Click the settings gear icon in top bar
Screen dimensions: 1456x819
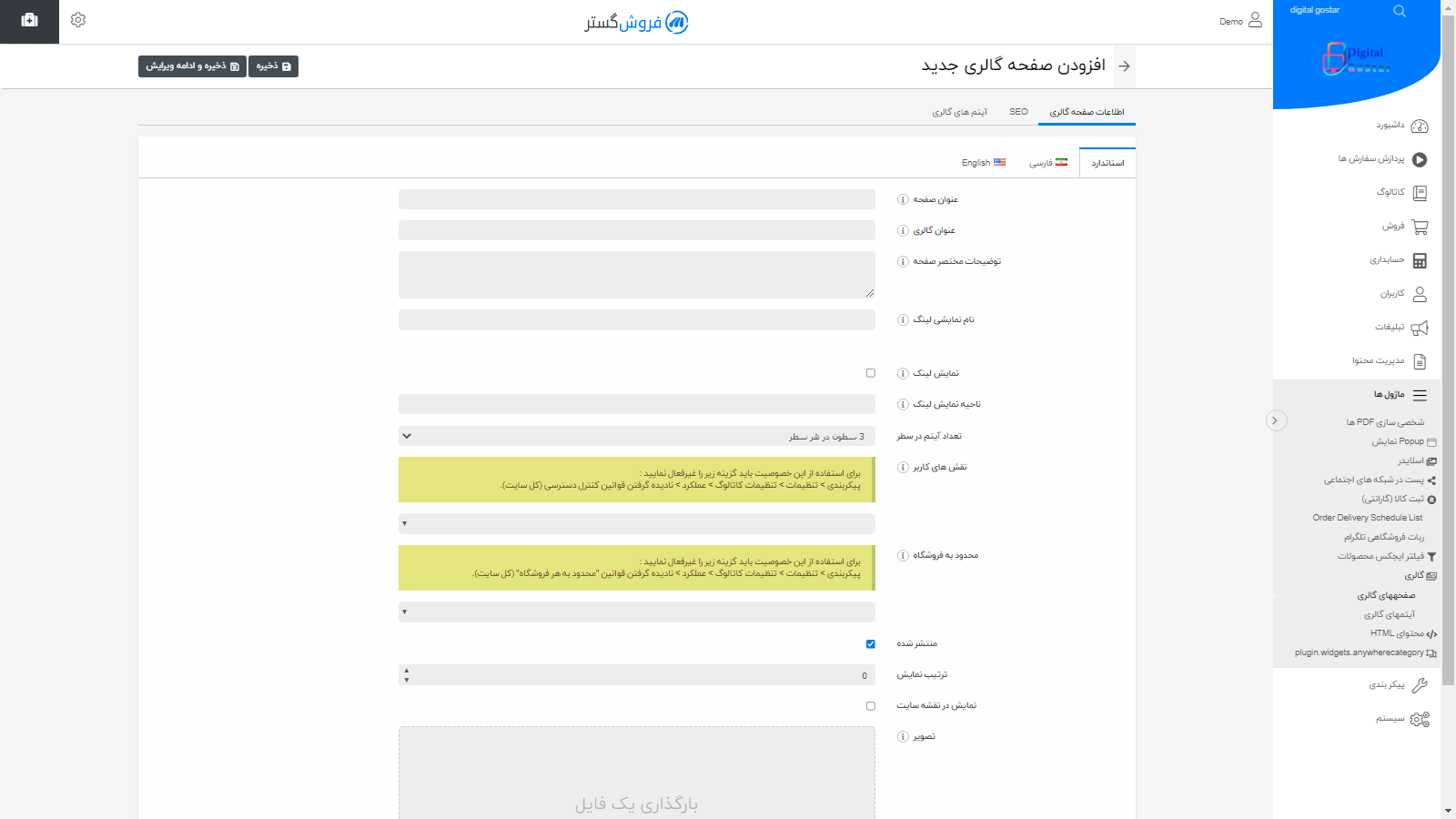(x=78, y=20)
